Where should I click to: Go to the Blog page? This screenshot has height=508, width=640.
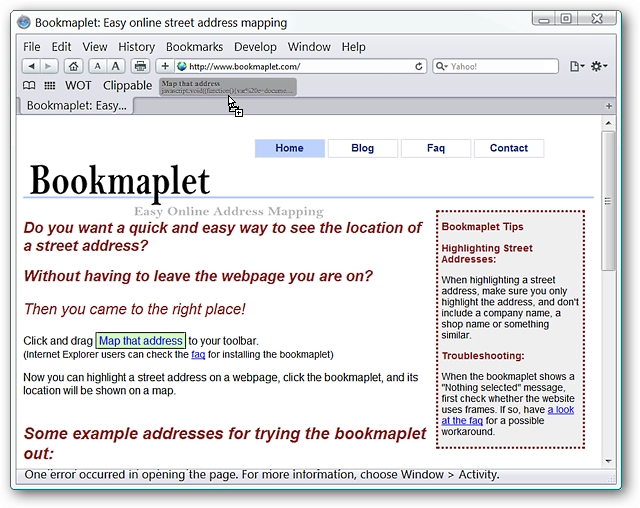tap(362, 148)
